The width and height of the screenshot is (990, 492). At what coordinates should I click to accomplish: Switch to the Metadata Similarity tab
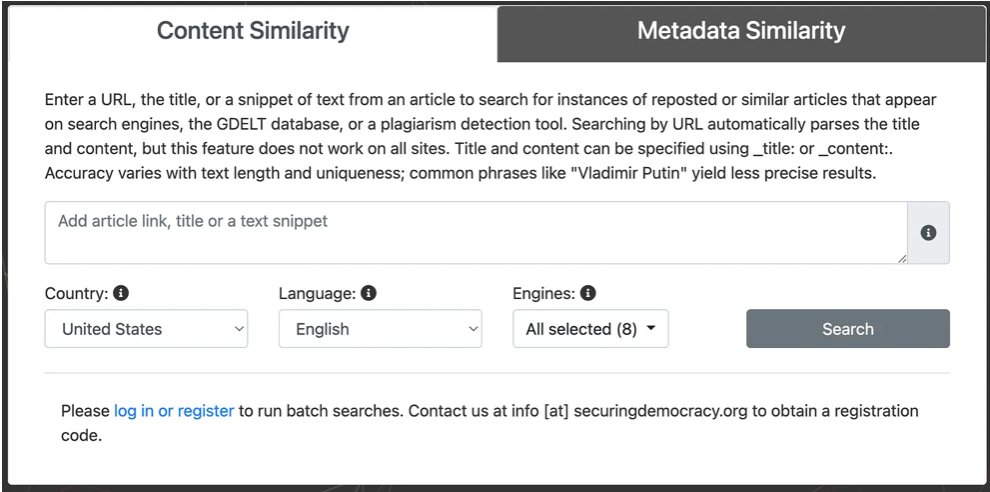741,31
